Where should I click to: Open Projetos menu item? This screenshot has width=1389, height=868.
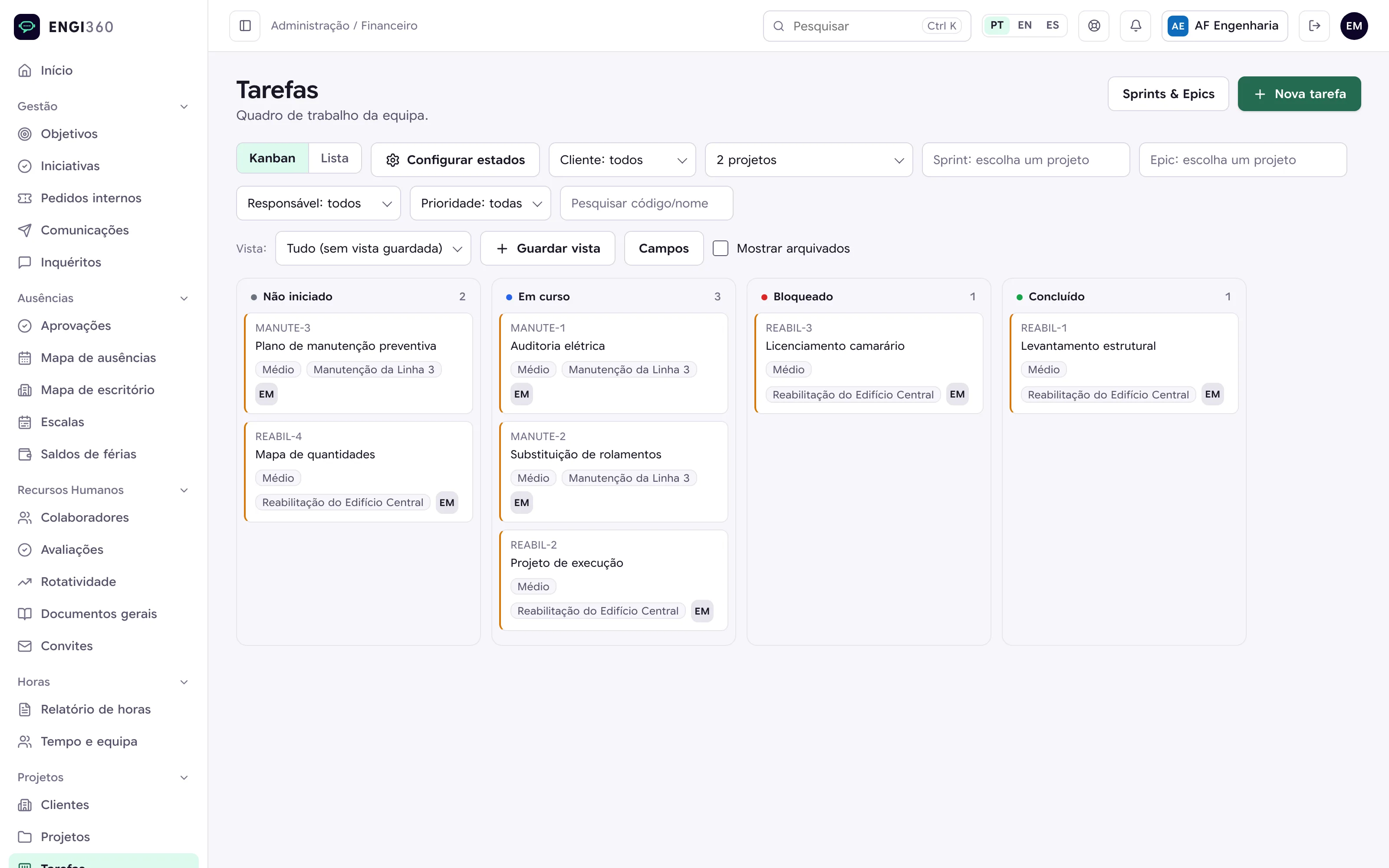tap(103, 836)
